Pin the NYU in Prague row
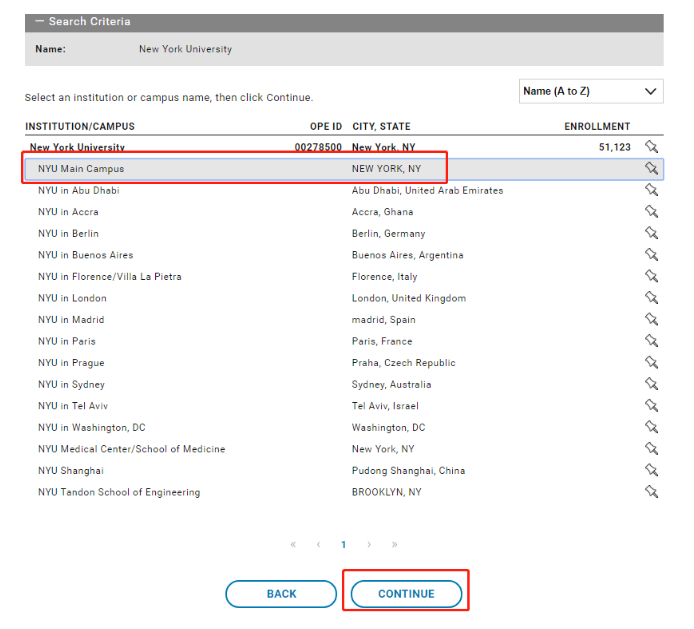 point(651,363)
